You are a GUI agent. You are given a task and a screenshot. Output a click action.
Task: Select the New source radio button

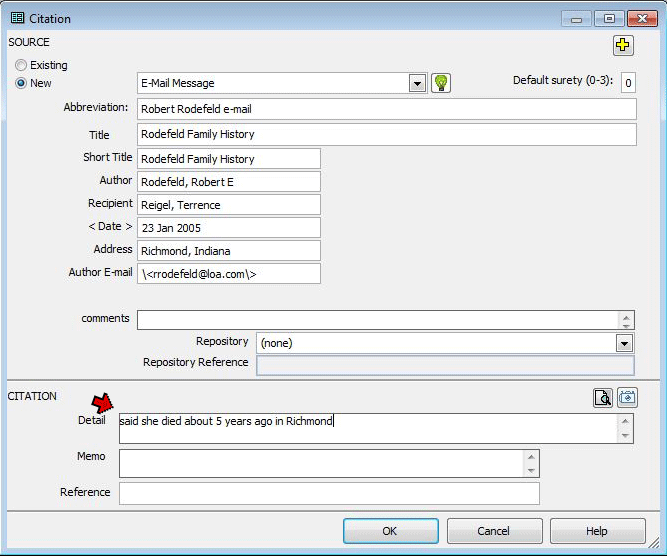(x=21, y=83)
